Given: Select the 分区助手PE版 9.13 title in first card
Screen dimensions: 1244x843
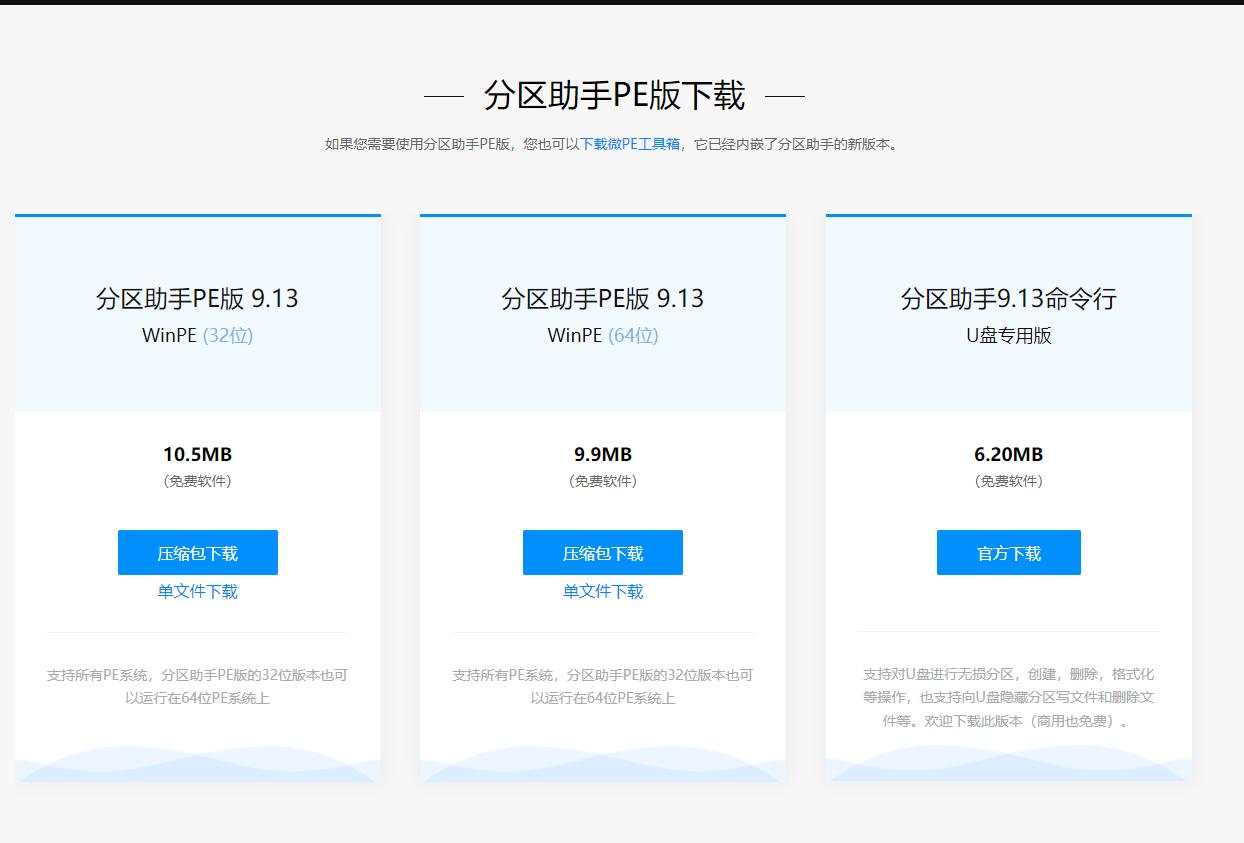Looking at the screenshot, I should [x=197, y=298].
